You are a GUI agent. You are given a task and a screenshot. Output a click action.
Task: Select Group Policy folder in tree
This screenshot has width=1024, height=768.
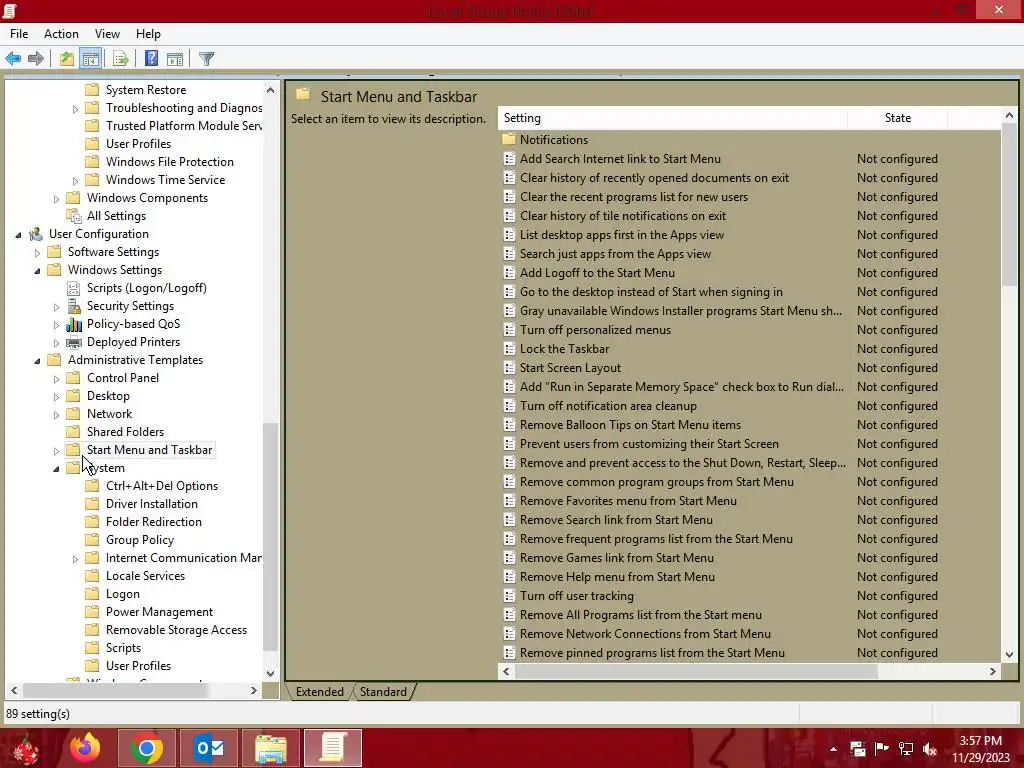(x=140, y=540)
